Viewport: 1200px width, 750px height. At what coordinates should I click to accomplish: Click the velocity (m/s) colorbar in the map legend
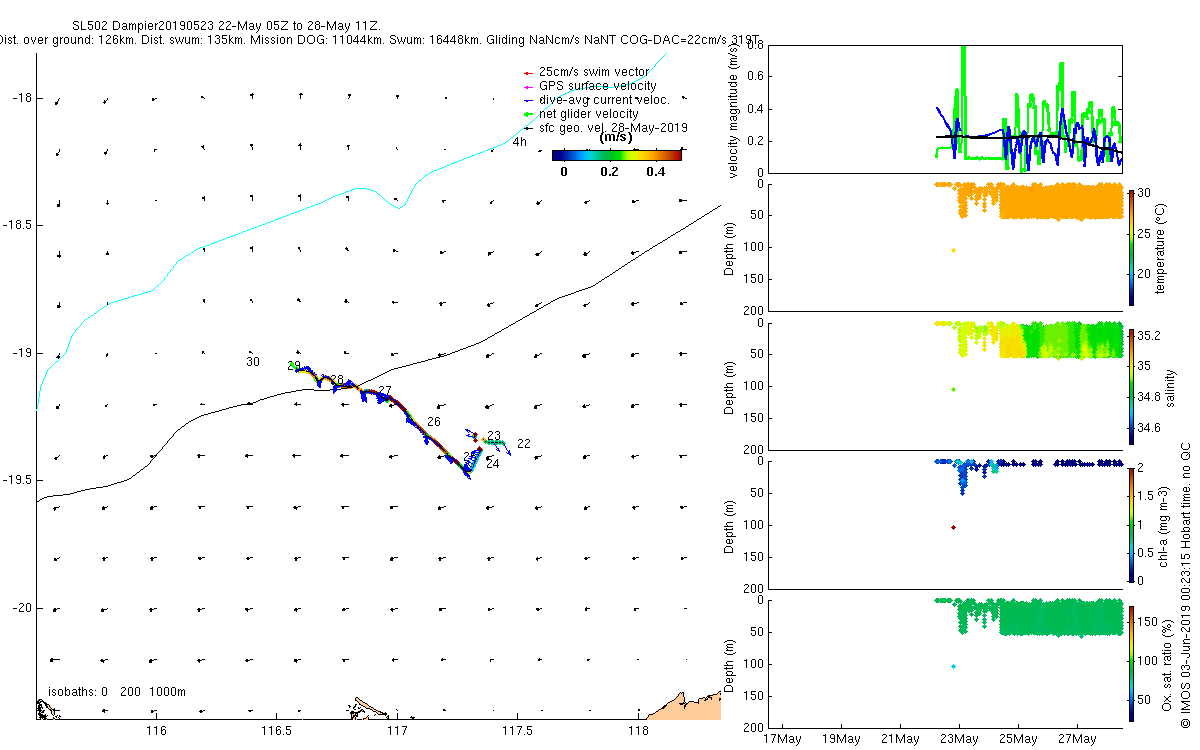[617, 155]
